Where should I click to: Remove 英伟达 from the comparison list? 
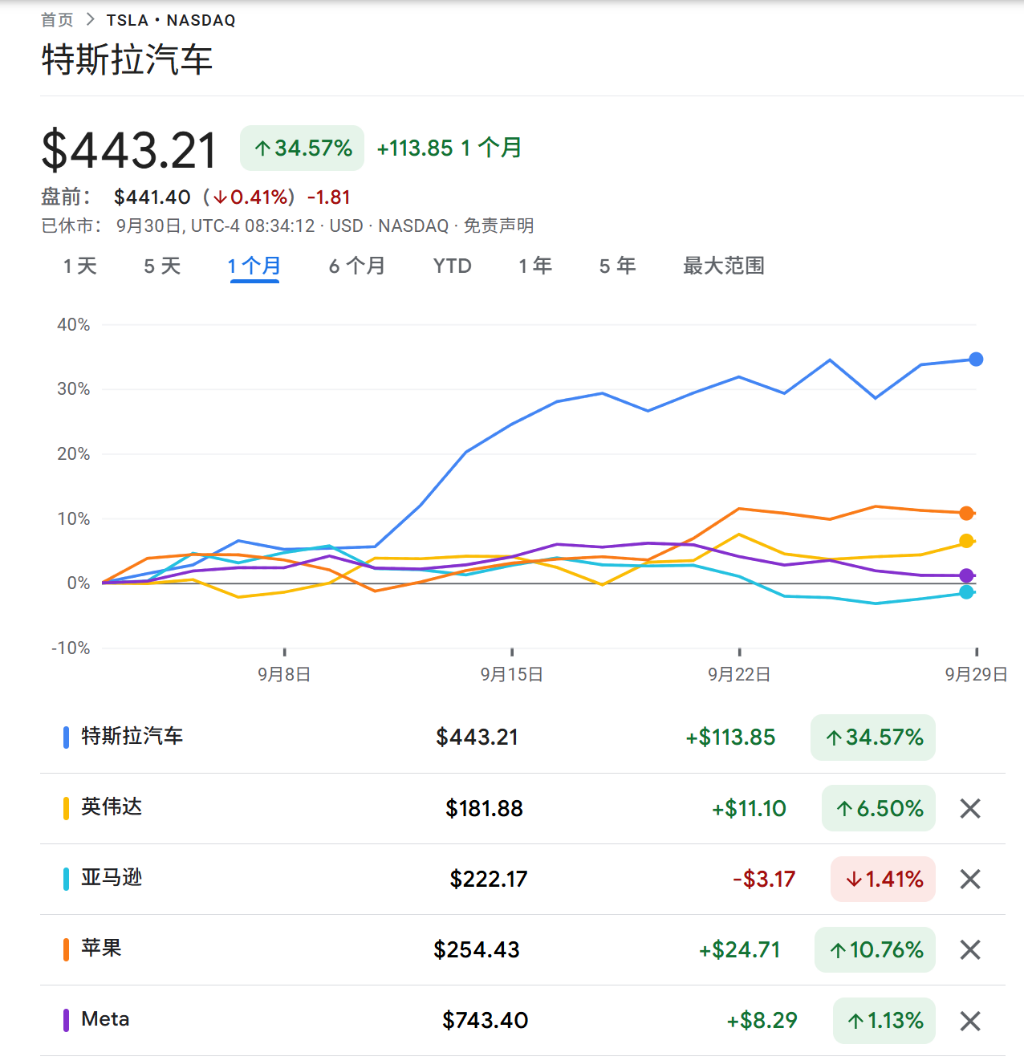click(969, 808)
